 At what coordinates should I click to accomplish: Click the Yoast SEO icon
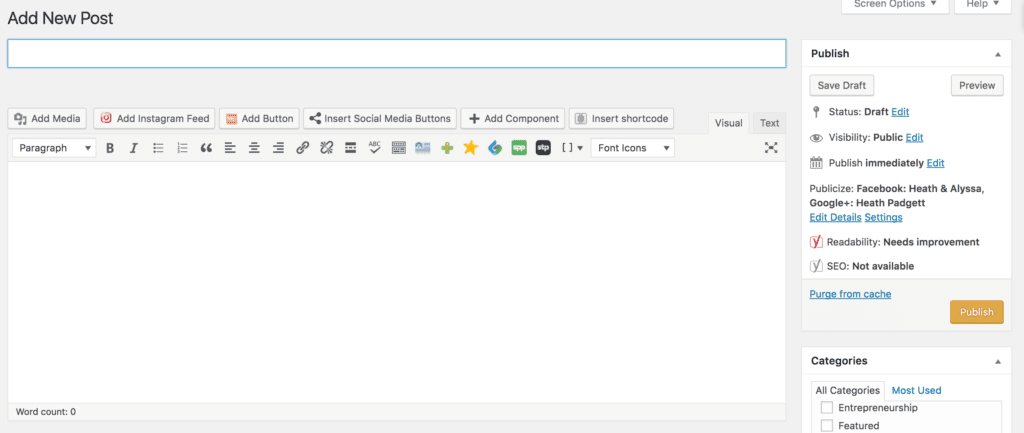(x=816, y=266)
